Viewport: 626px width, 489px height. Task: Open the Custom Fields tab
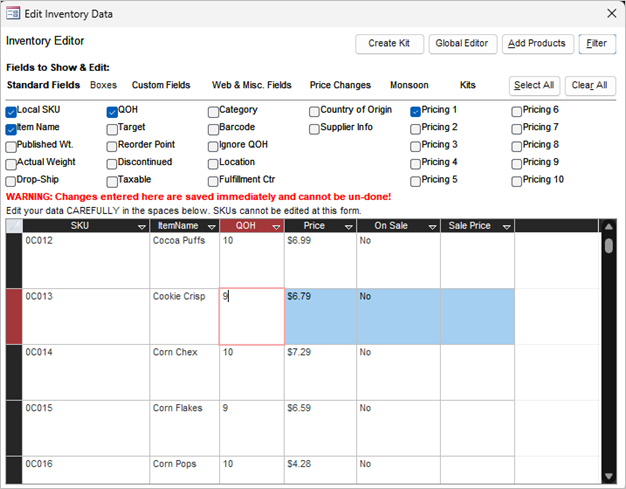pos(161,85)
